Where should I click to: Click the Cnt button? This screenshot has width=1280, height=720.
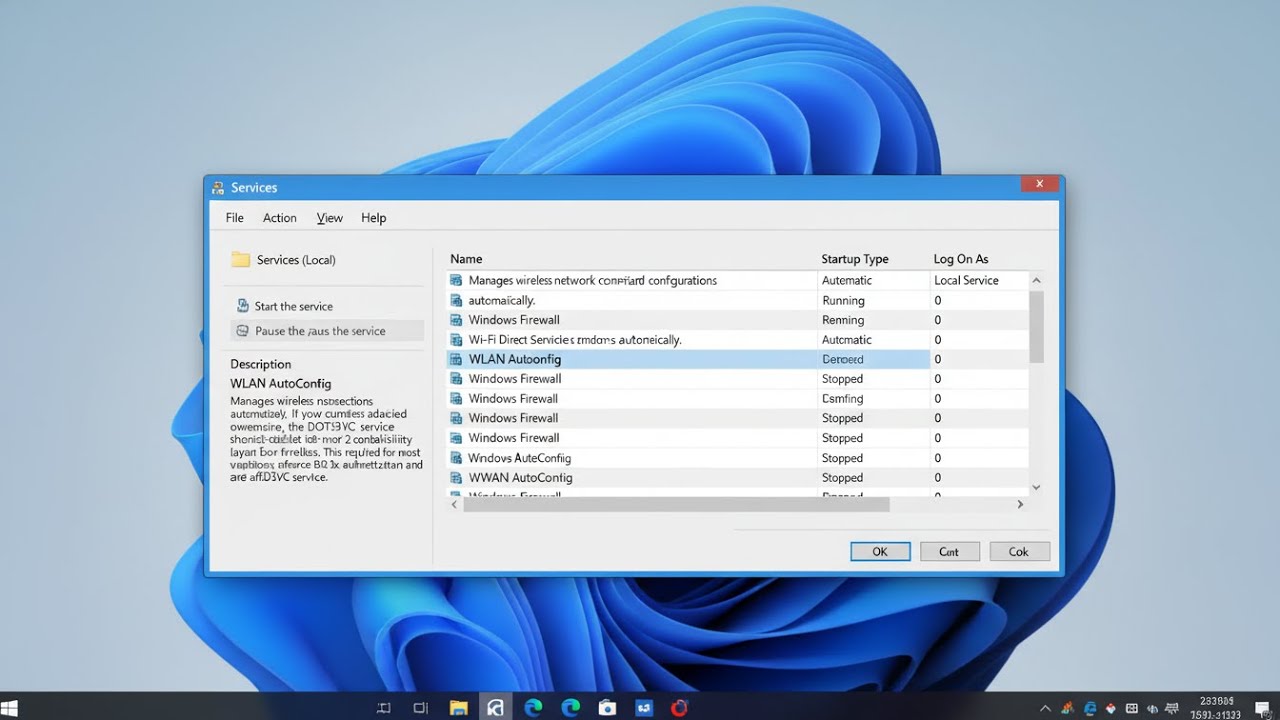coord(949,552)
